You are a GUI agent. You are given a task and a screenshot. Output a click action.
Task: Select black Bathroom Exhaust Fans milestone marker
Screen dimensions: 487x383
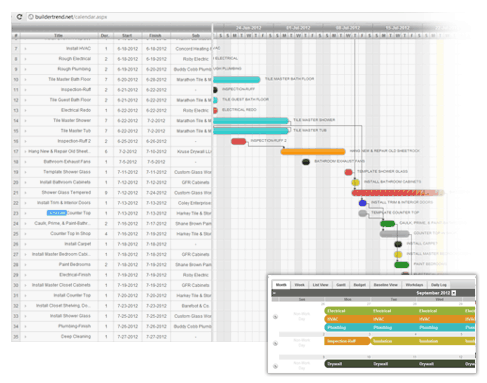pyautogui.click(x=306, y=162)
